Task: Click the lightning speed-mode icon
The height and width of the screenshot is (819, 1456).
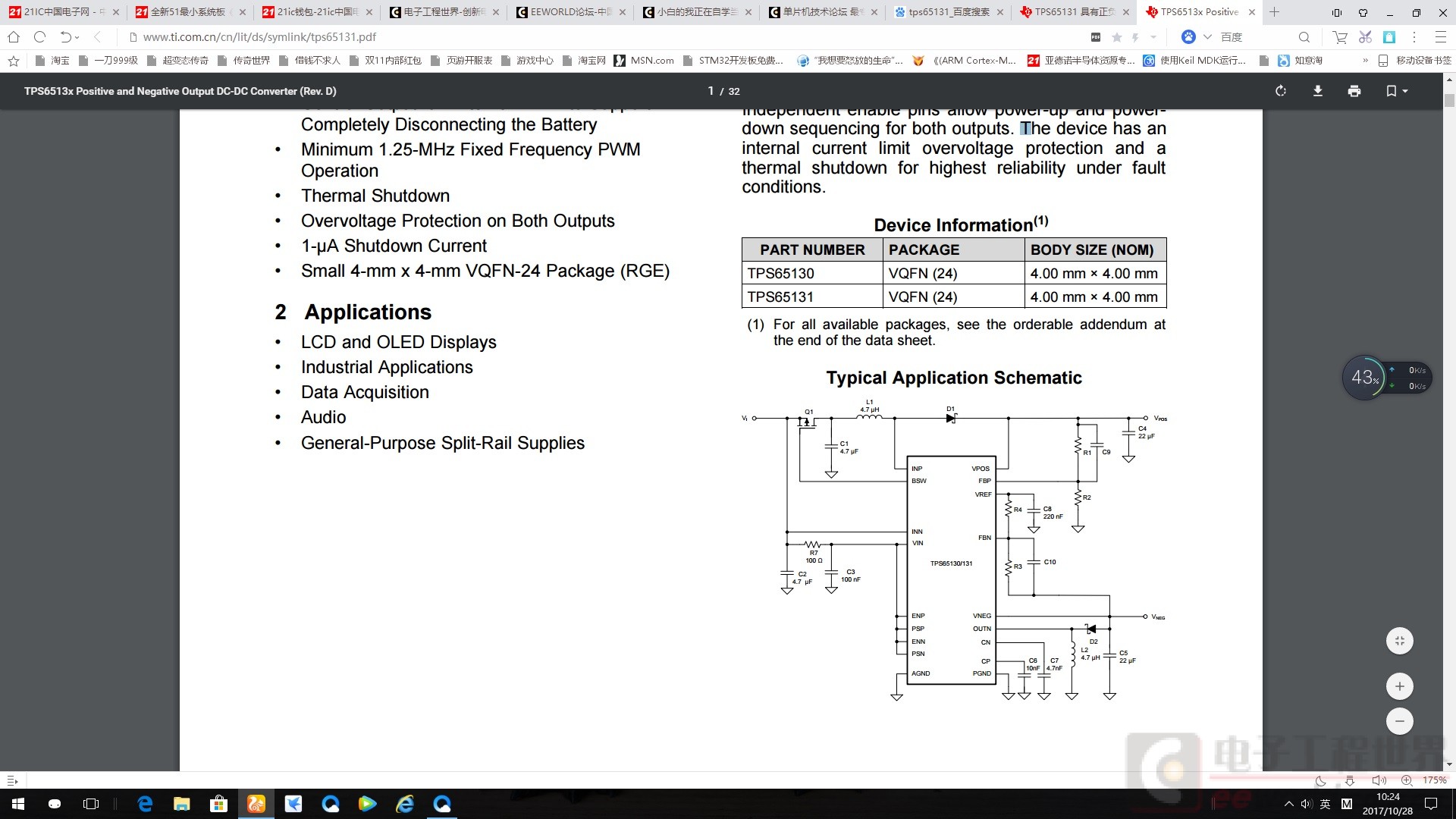Action: pos(1135,37)
